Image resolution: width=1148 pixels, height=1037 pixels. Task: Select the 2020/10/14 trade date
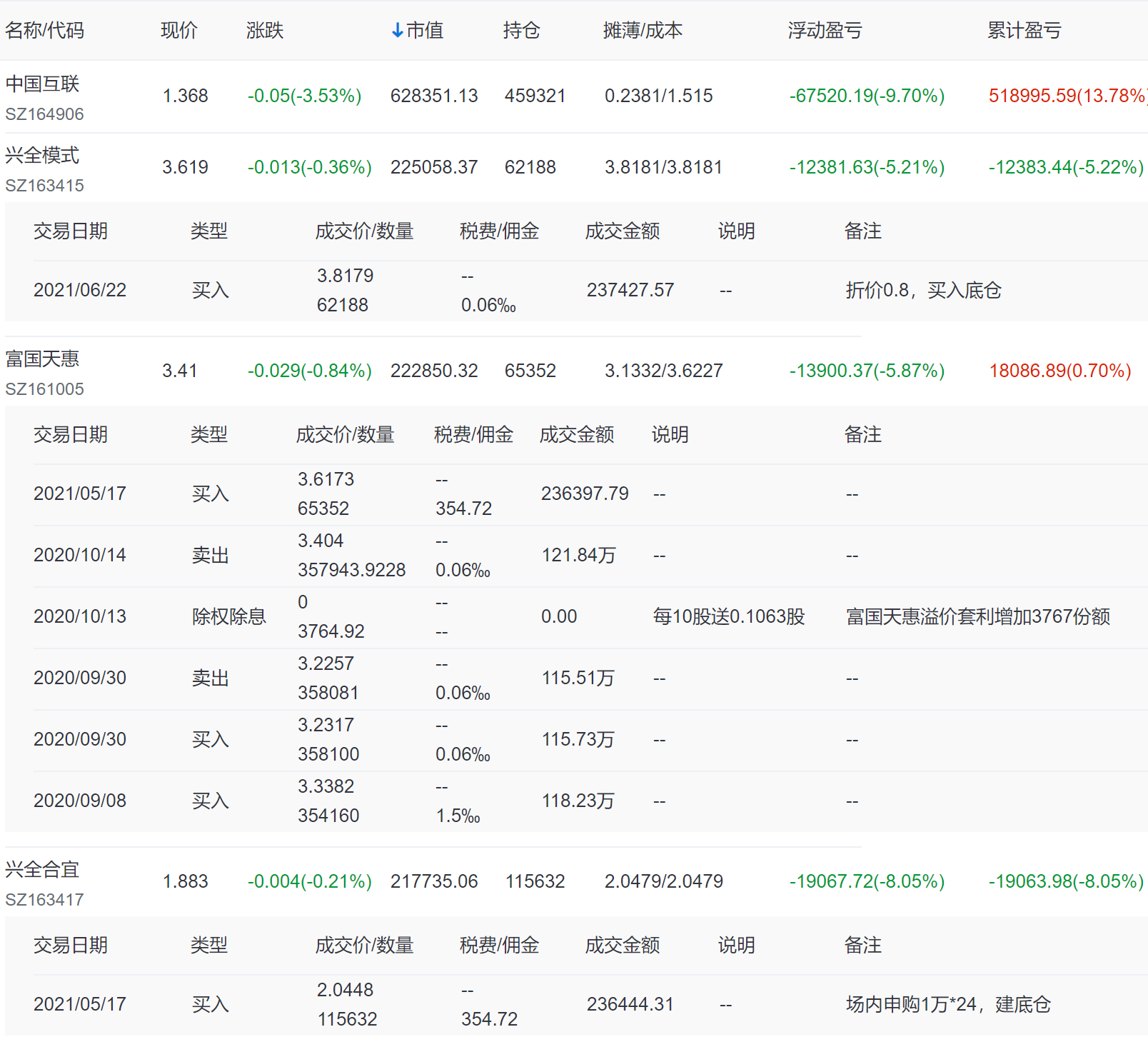pyautogui.click(x=80, y=555)
